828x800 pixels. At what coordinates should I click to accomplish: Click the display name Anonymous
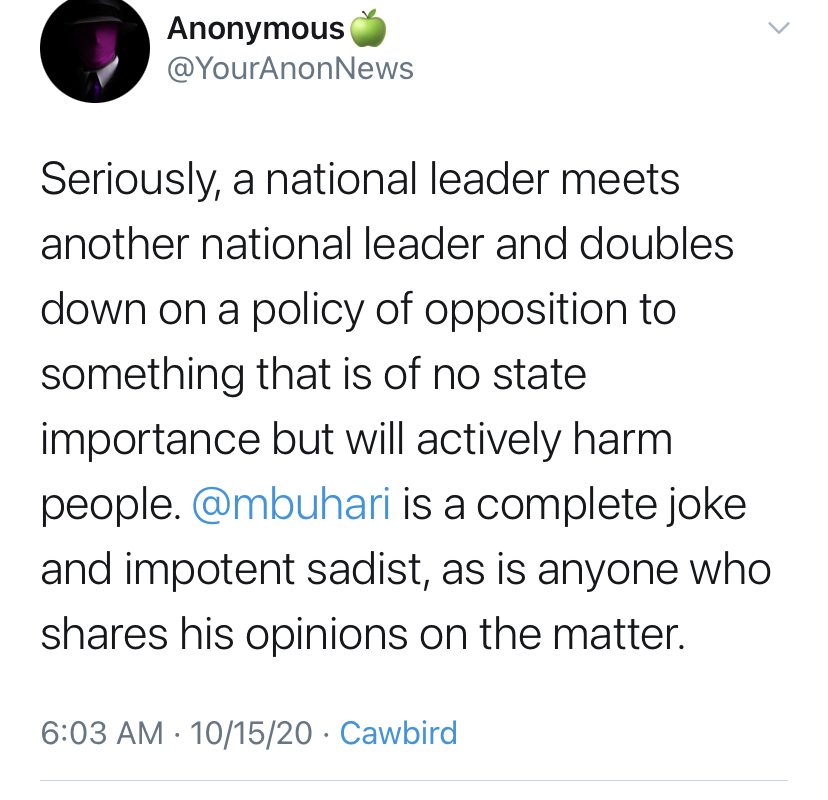click(x=255, y=29)
